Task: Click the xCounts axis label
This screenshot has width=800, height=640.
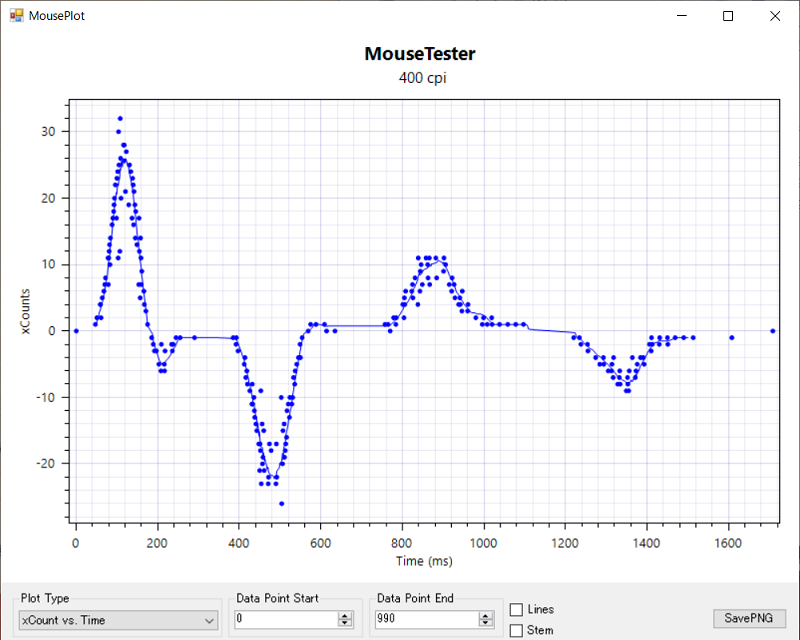Action: point(25,311)
